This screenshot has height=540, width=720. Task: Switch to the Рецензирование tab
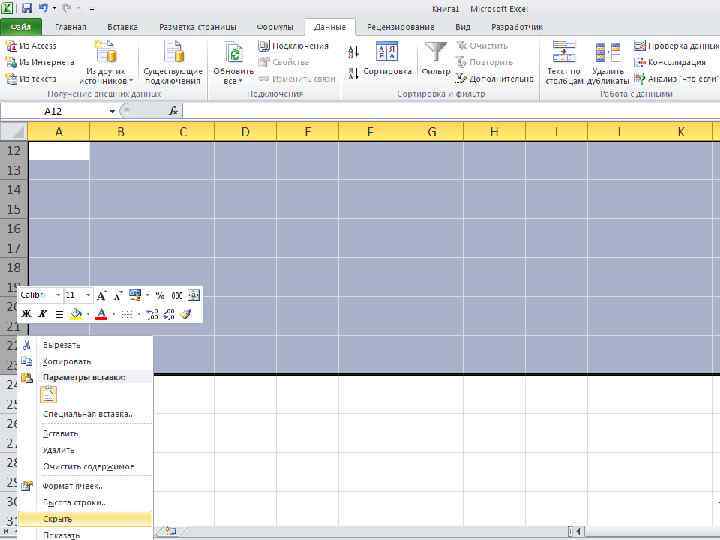400,27
